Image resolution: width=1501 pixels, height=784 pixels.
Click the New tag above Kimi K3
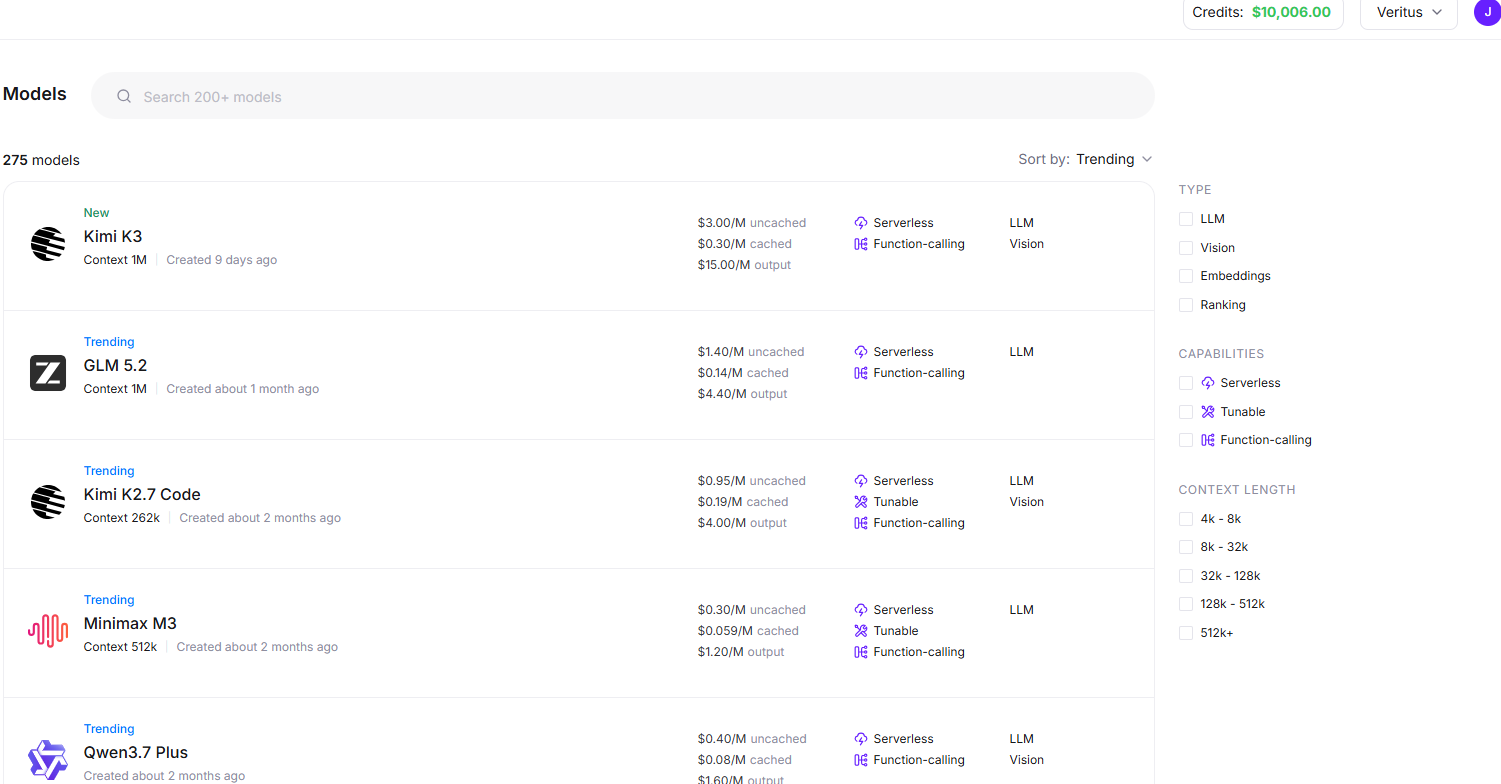coord(97,213)
